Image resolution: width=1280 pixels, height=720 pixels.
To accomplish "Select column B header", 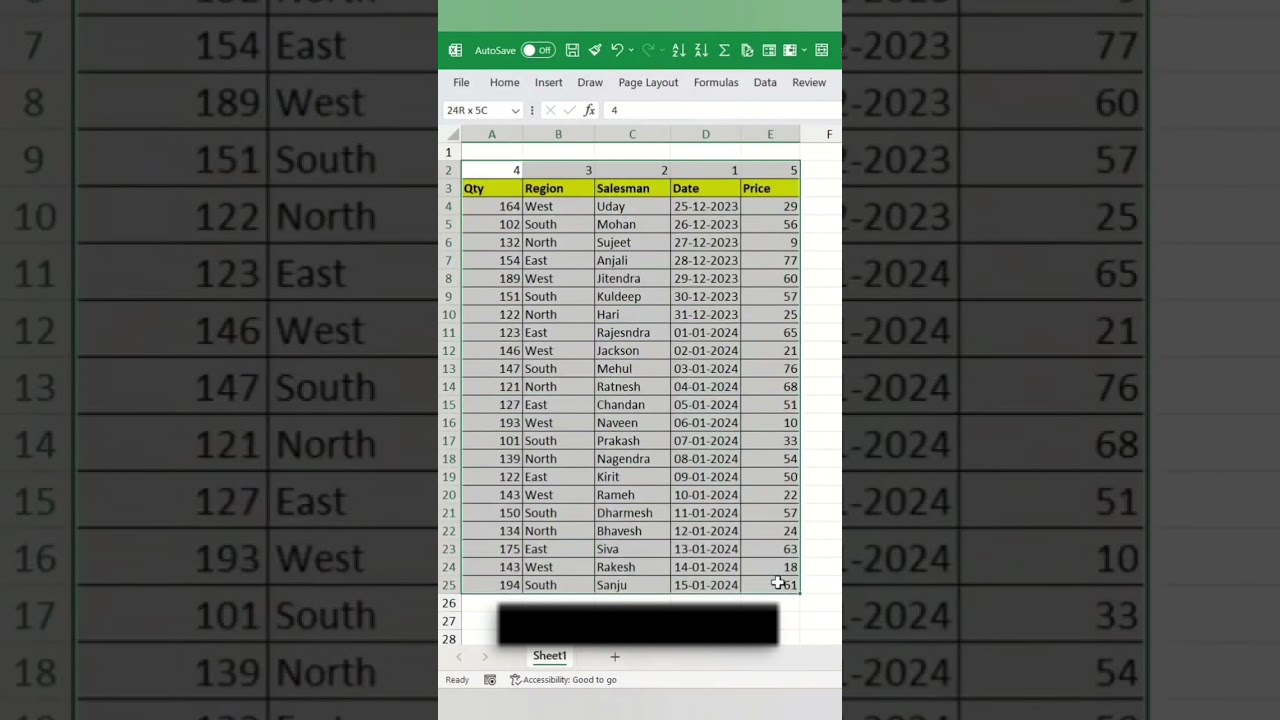I will (558, 134).
